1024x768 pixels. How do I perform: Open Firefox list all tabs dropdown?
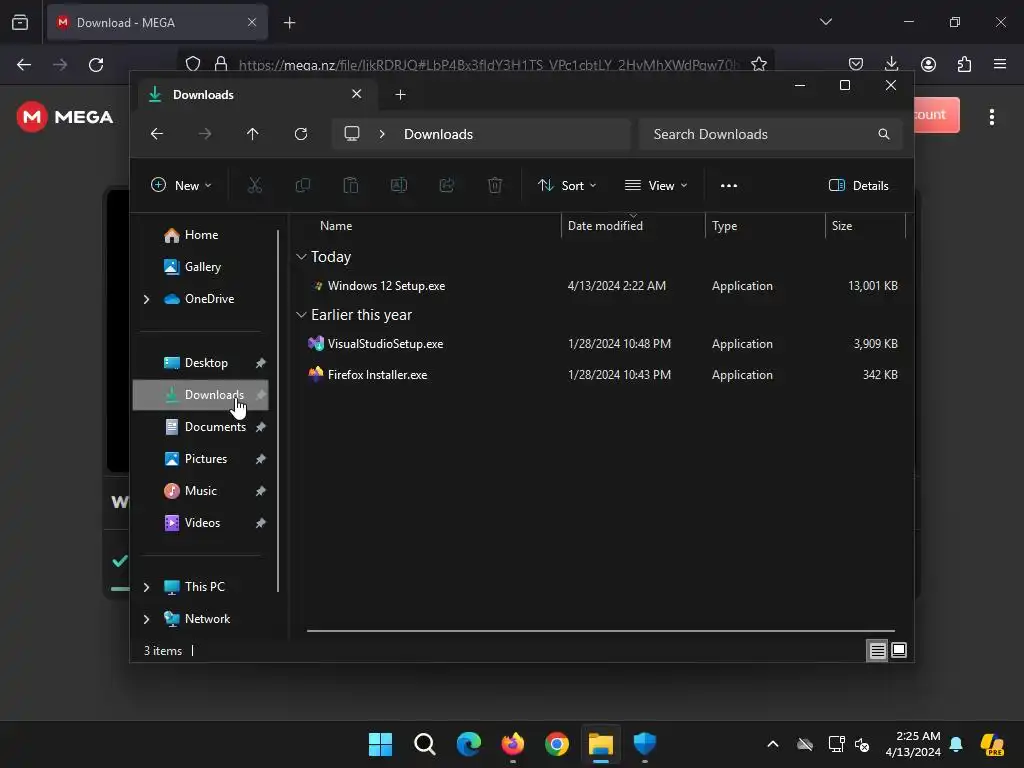(826, 22)
